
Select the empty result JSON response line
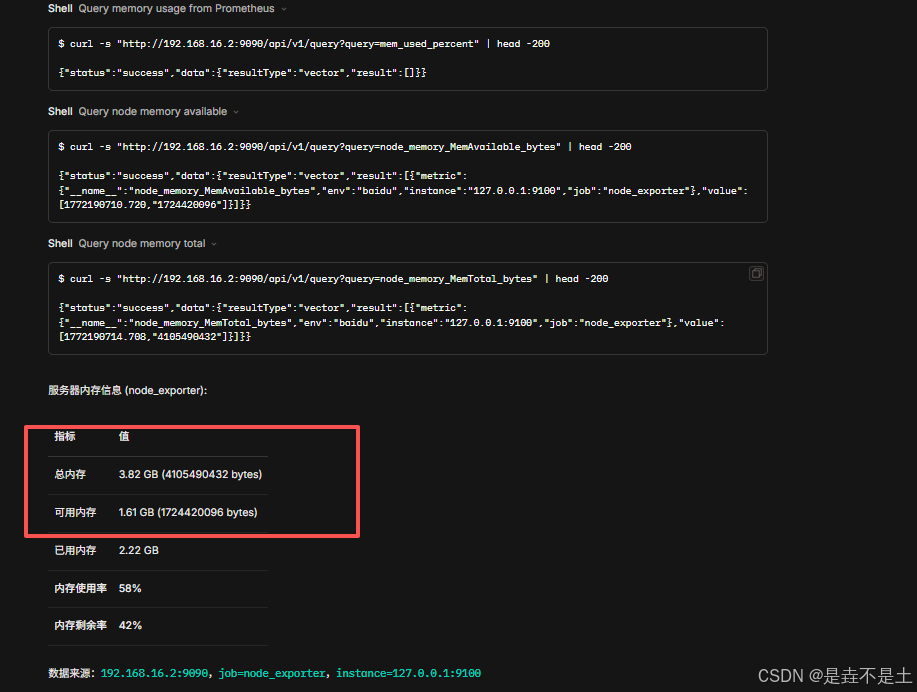click(242, 73)
